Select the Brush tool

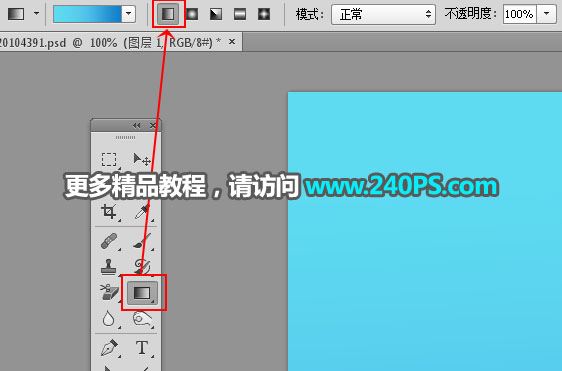(x=142, y=241)
